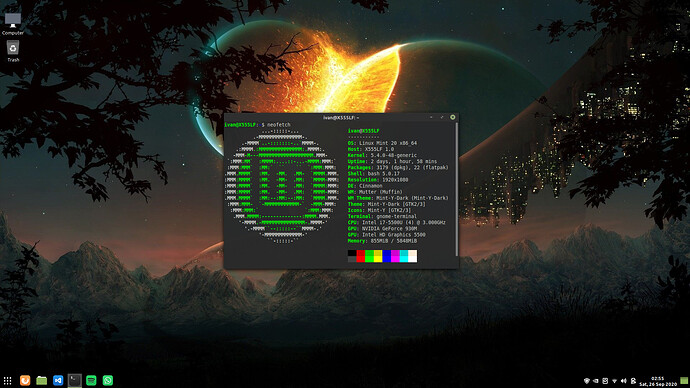This screenshot has height=388, width=690.
Task: Select the Terminal icon in the panel
Action: click(x=74, y=380)
